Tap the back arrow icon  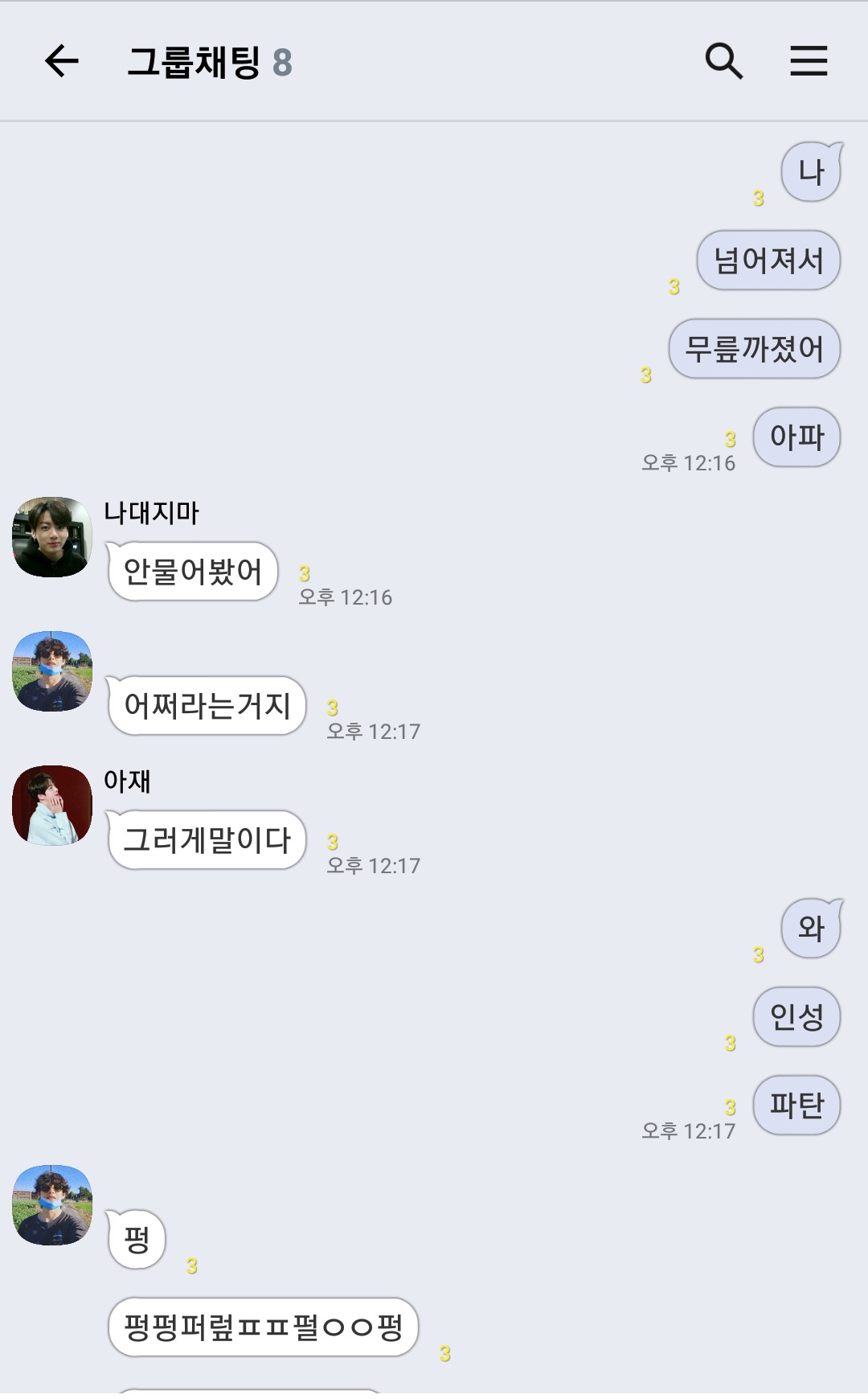tap(61, 61)
